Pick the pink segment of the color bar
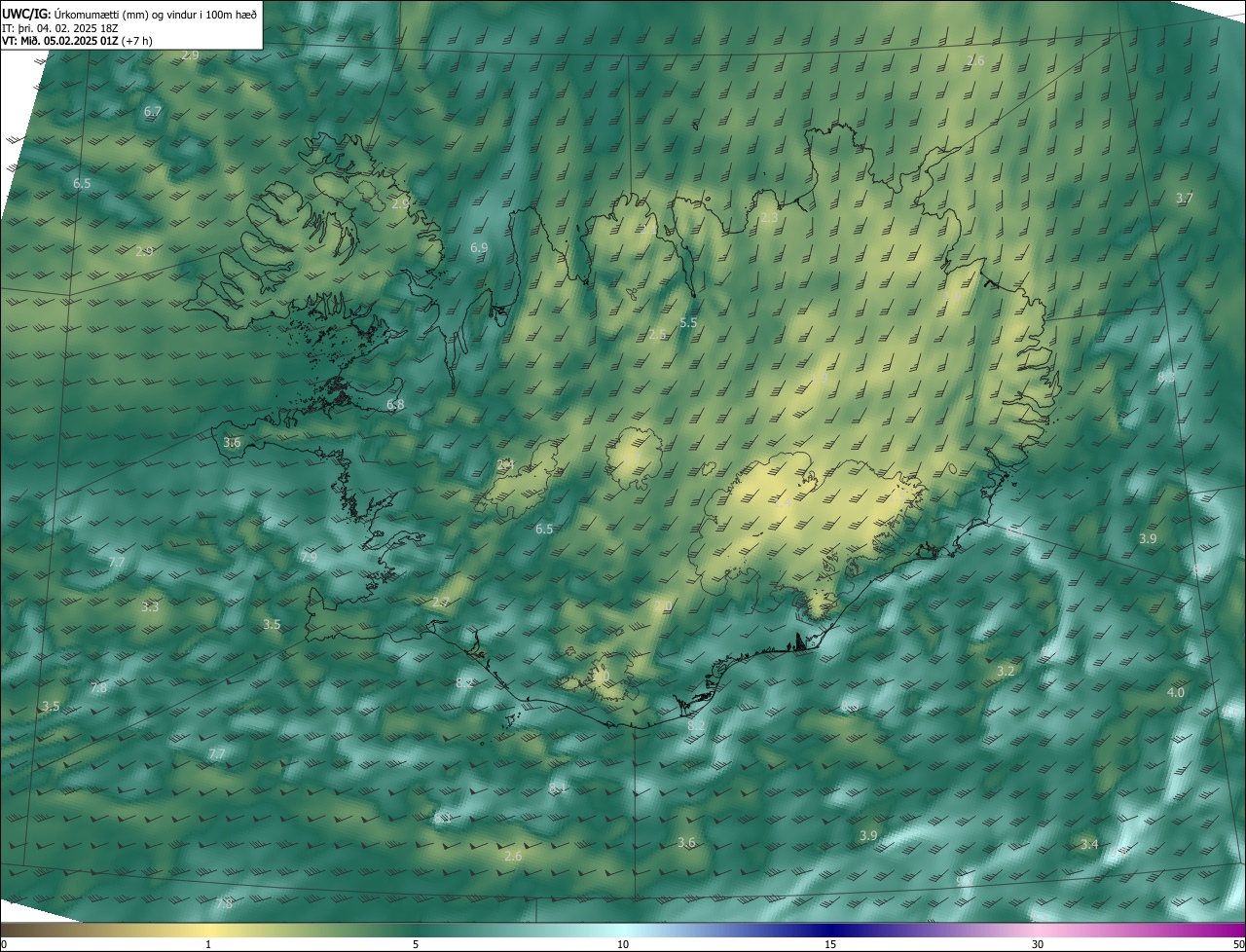The height and width of the screenshot is (952, 1246). 1038,931
